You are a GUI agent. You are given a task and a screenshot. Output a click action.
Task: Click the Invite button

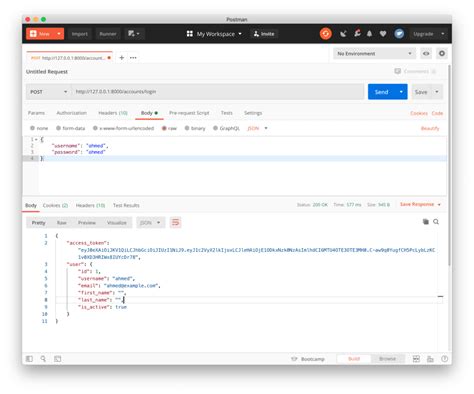(264, 34)
